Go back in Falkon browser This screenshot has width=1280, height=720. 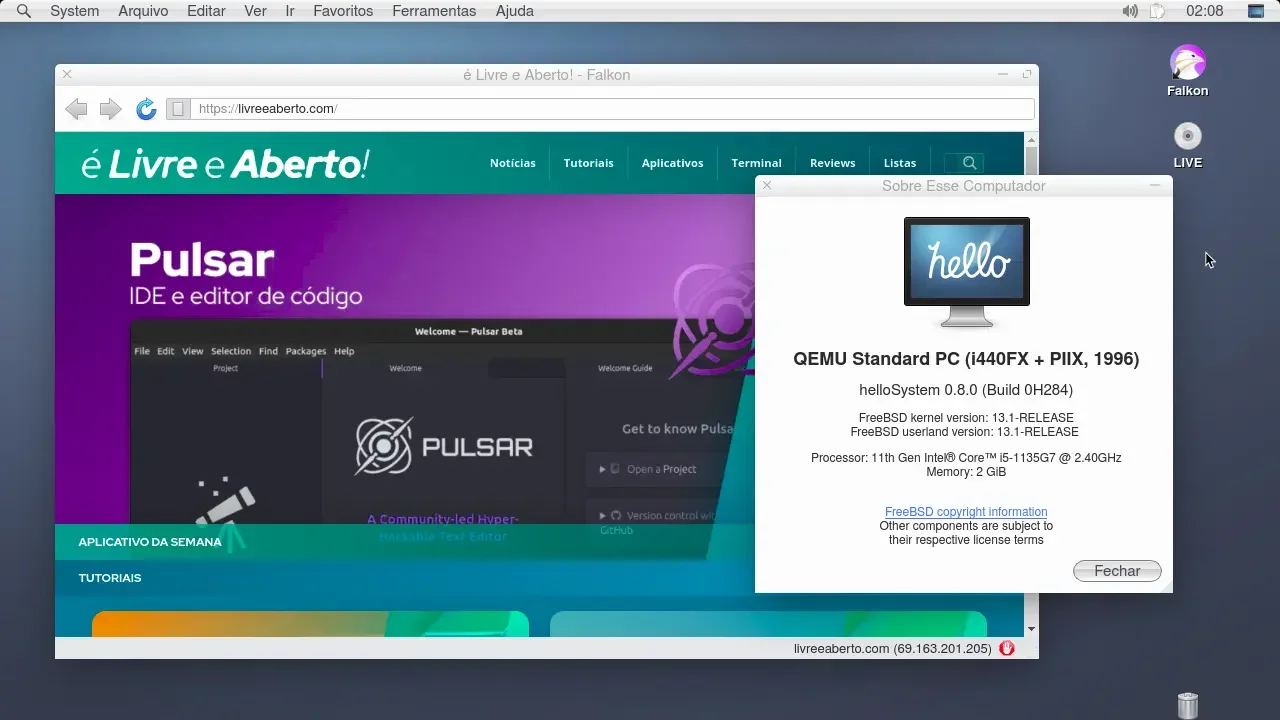coord(76,109)
